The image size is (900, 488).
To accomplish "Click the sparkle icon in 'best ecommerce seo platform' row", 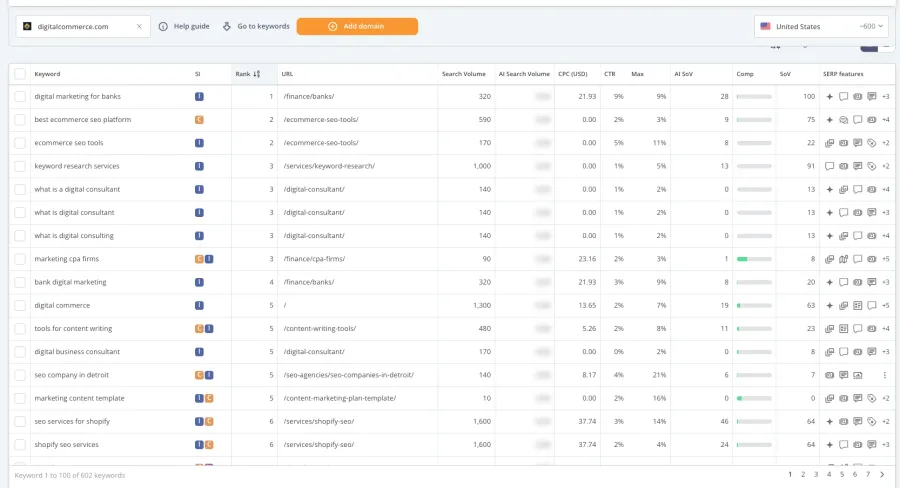I will (829, 119).
